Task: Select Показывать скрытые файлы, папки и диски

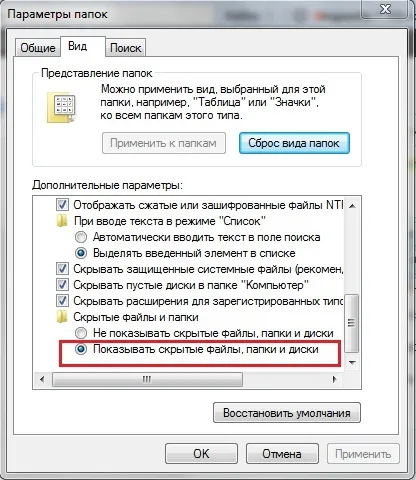Action: [x=81, y=349]
